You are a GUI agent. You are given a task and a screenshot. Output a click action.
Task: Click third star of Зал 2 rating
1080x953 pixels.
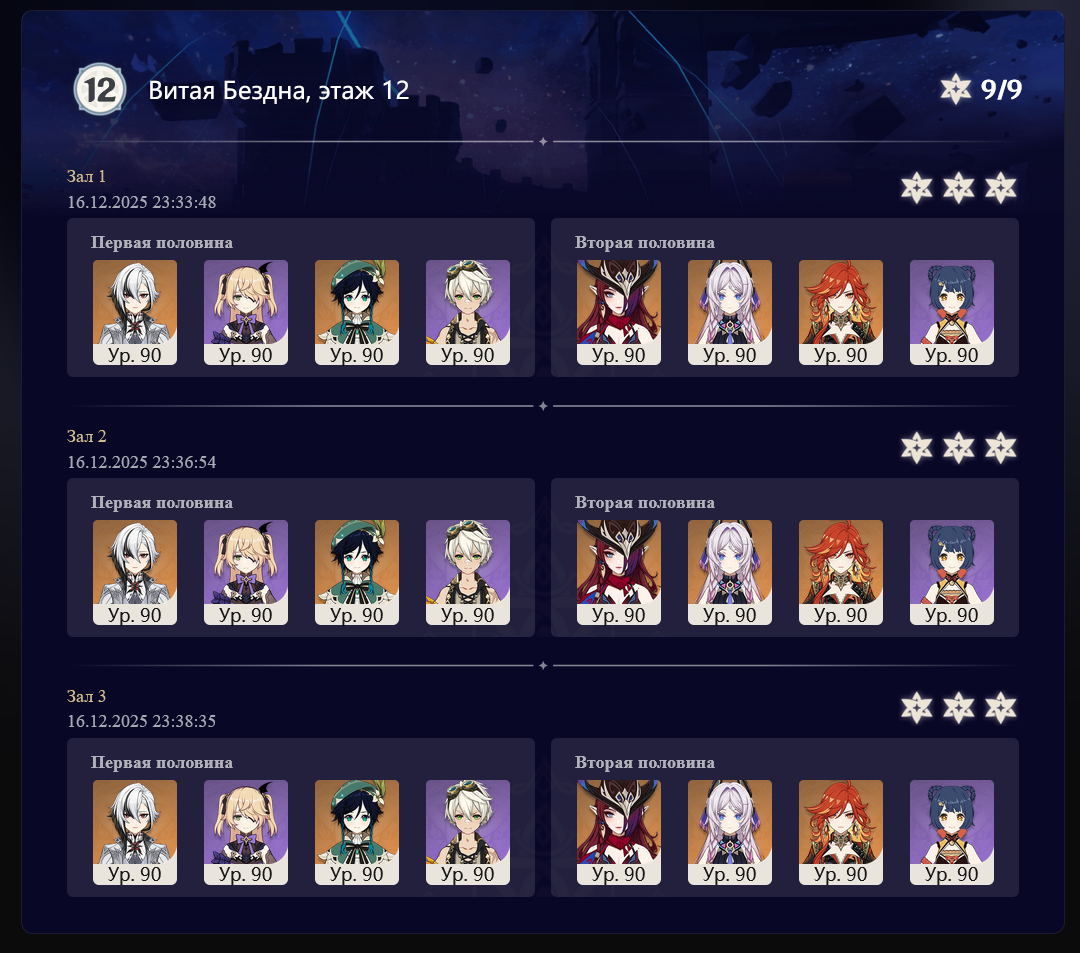click(1000, 448)
